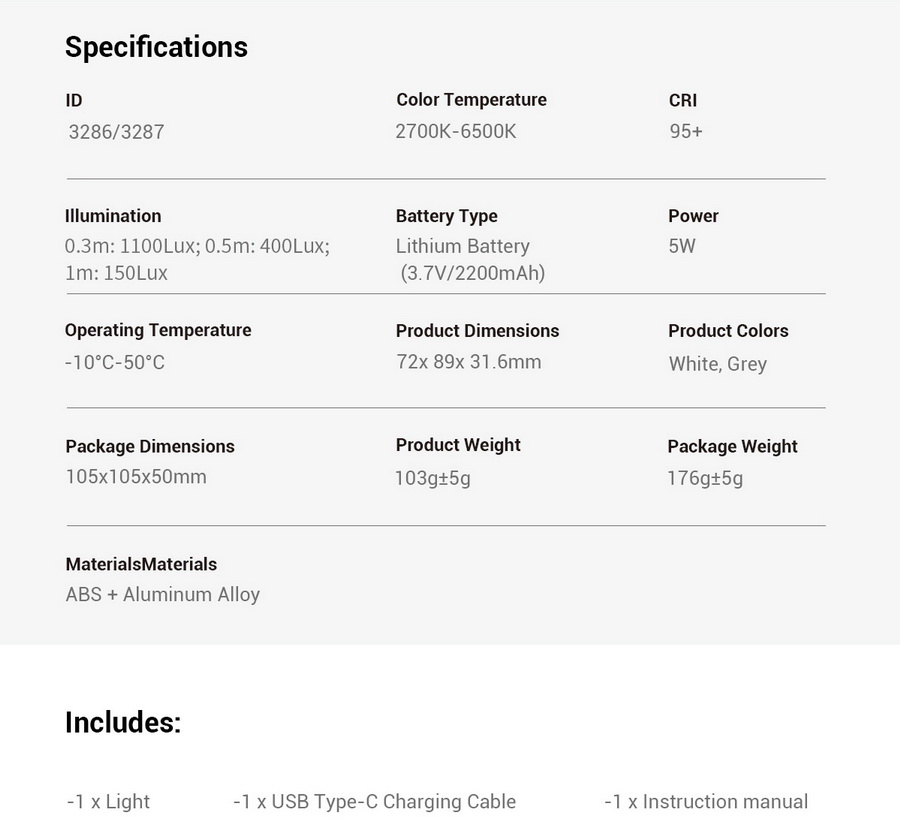Click the Battery Type label
900x834 pixels.
click(x=447, y=216)
